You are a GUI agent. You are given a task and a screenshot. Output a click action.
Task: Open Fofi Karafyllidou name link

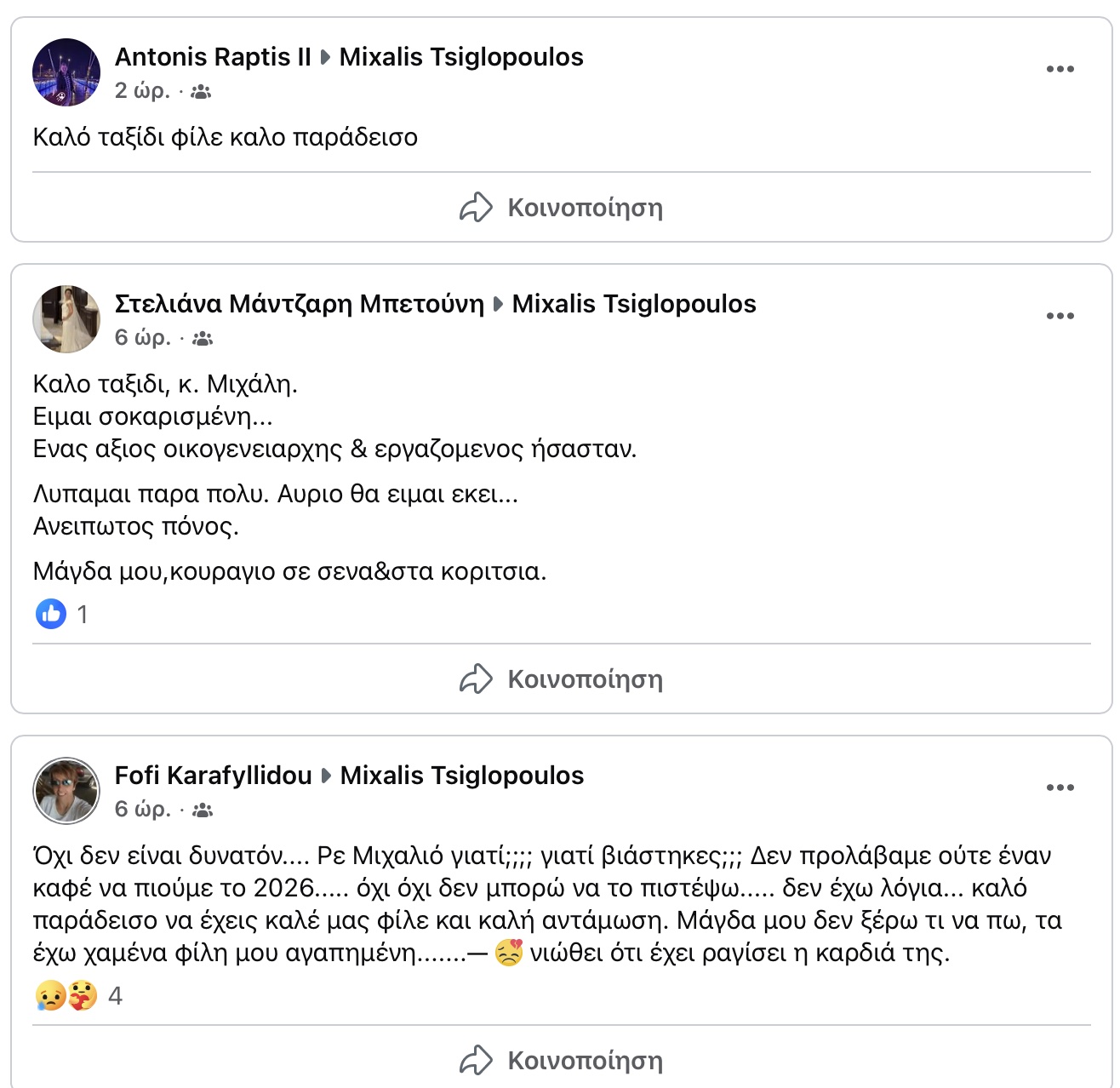click(x=213, y=776)
